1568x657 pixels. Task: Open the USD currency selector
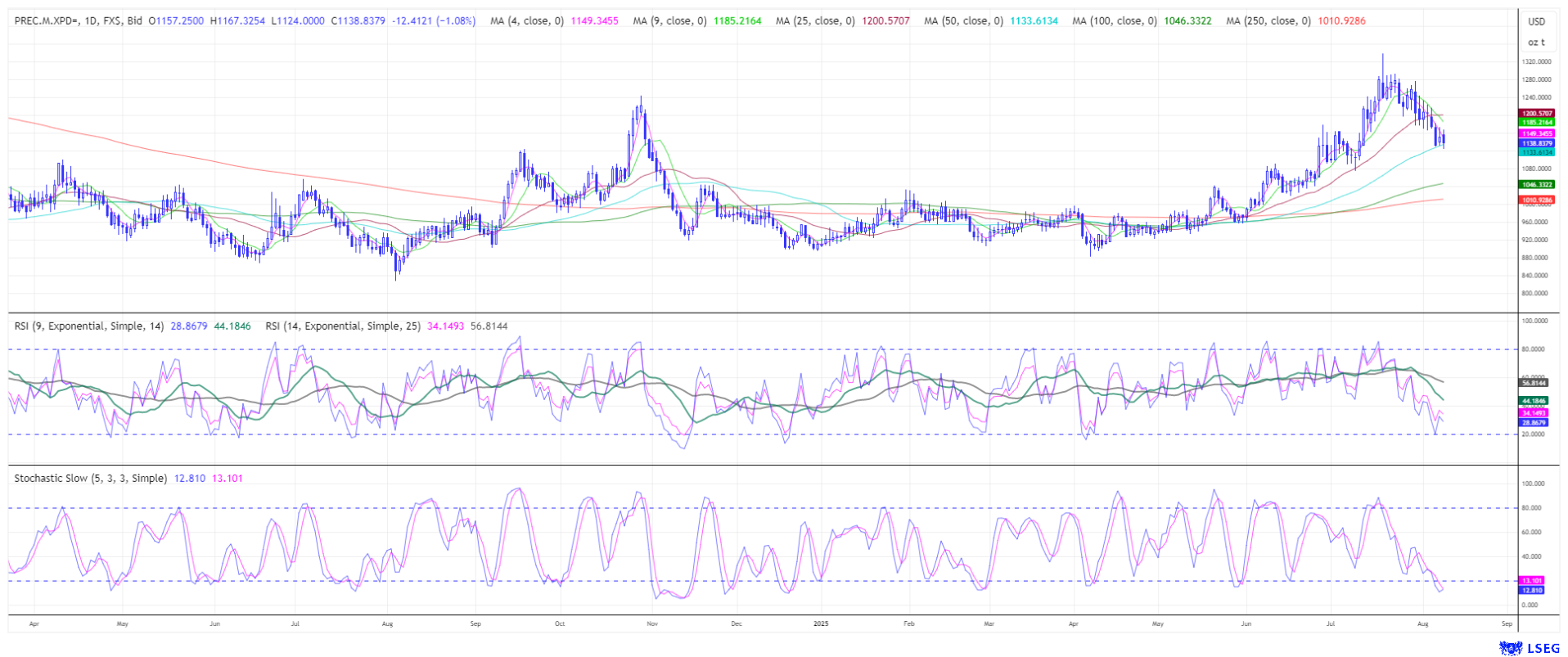(x=1536, y=21)
